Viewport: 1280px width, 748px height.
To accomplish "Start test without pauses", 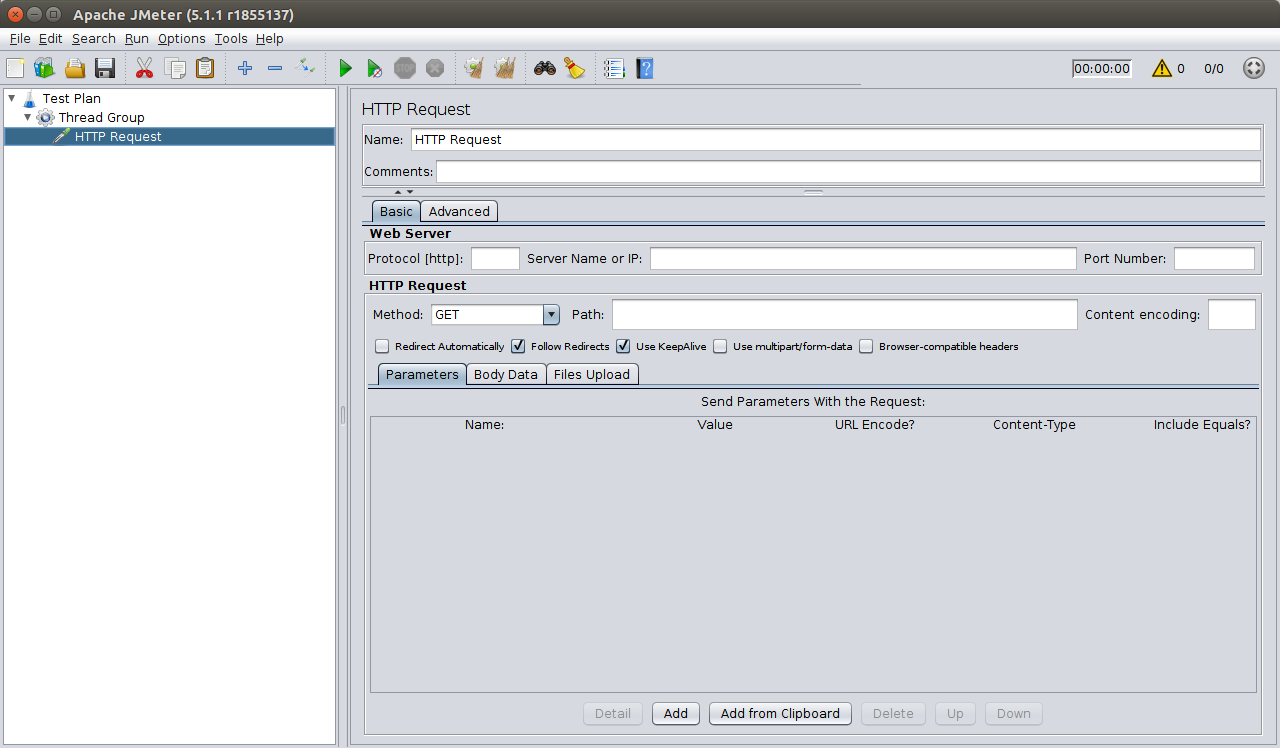I will tap(375, 68).
